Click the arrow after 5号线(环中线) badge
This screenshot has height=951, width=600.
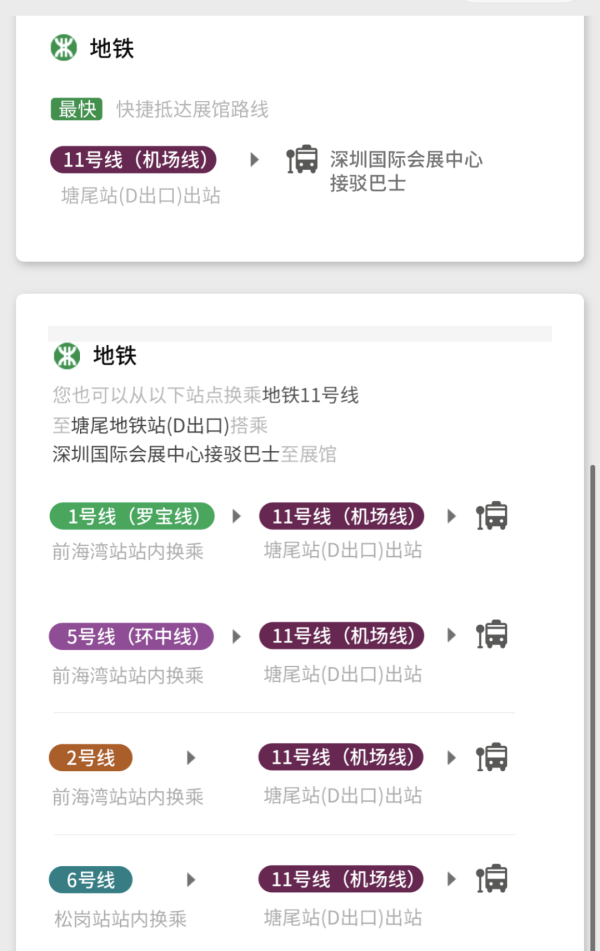pyautogui.click(x=237, y=636)
